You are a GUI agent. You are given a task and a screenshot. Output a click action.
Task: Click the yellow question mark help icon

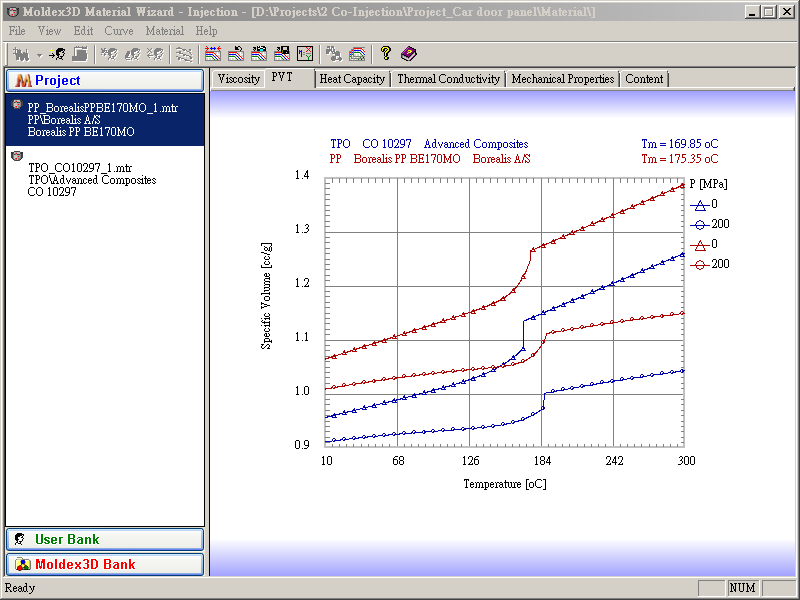[x=386, y=54]
